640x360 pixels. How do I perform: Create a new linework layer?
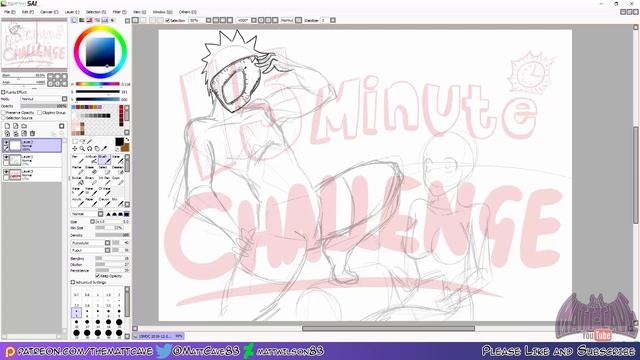pyautogui.click(x=16, y=126)
